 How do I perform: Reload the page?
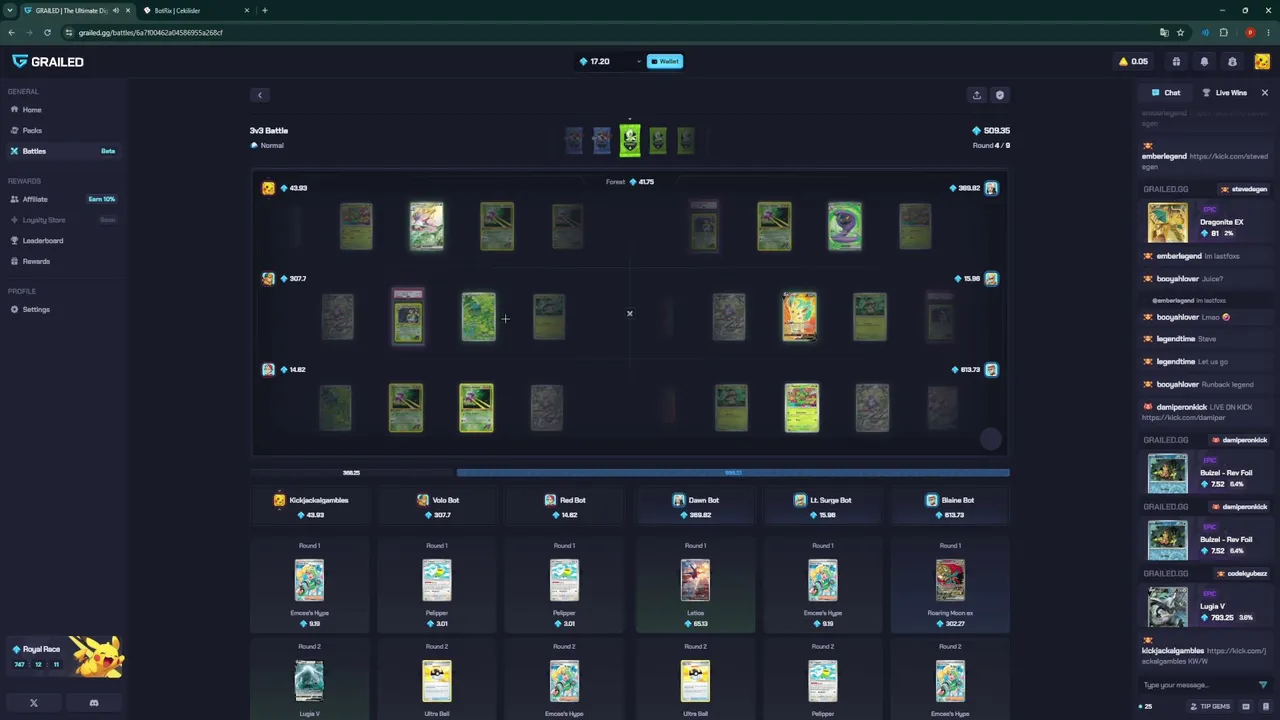(47, 33)
